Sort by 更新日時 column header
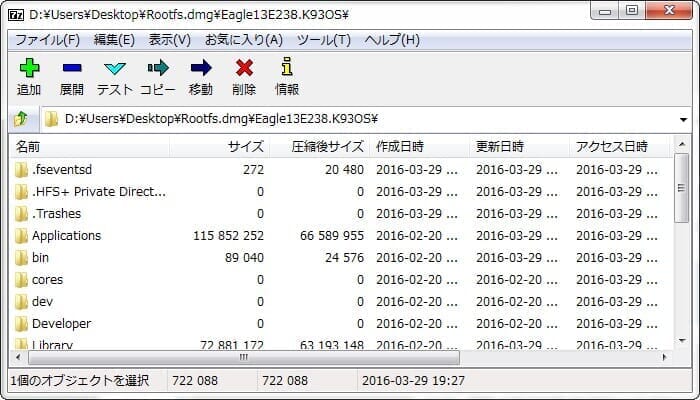This screenshot has height=400, width=700. tap(519, 146)
